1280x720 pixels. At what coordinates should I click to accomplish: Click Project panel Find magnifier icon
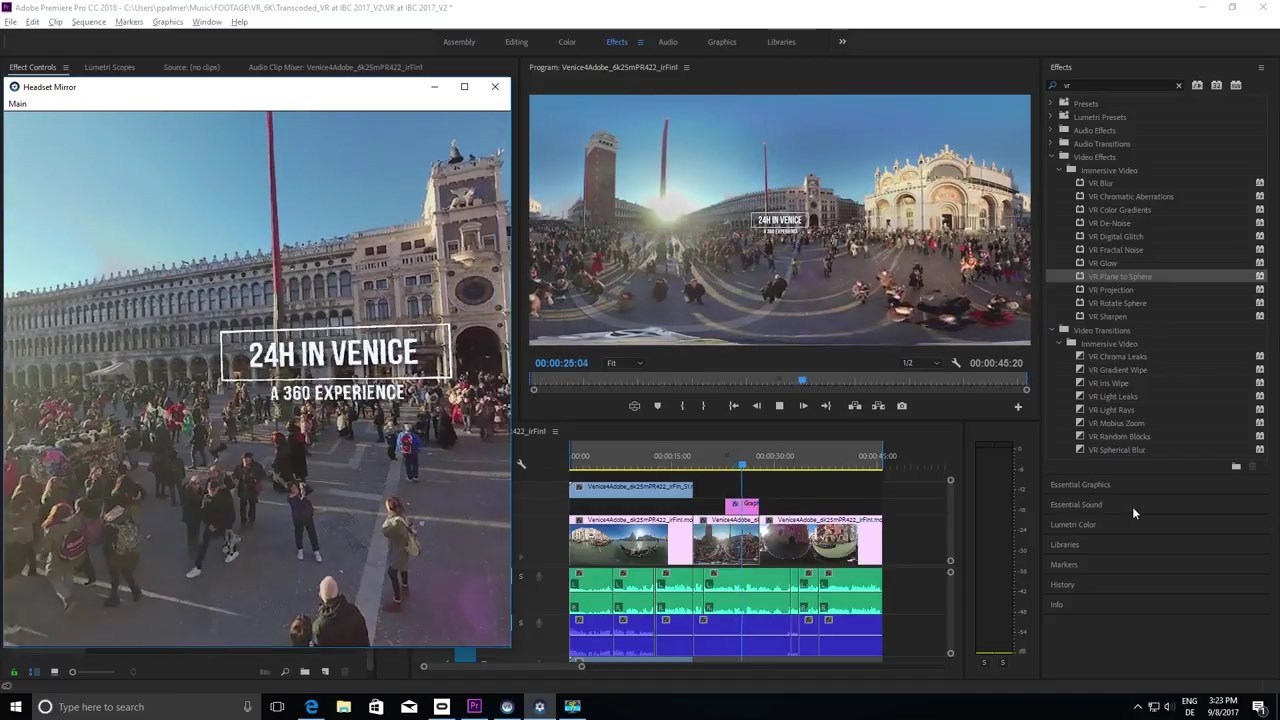(285, 672)
